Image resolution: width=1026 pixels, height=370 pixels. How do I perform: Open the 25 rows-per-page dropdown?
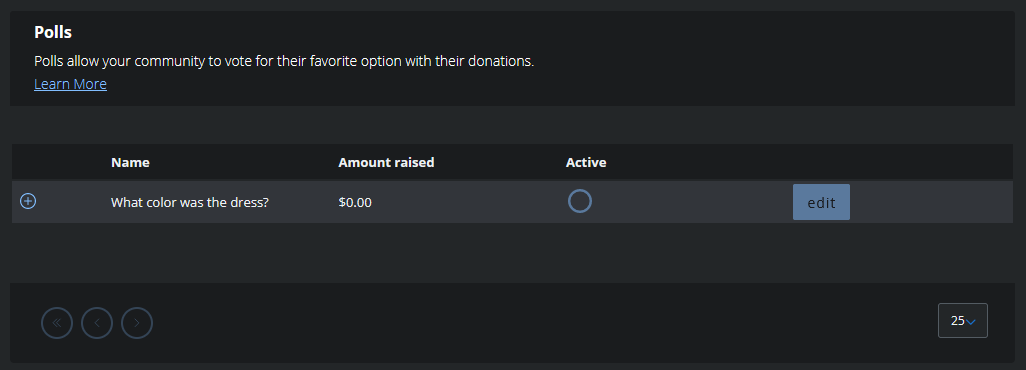point(963,320)
